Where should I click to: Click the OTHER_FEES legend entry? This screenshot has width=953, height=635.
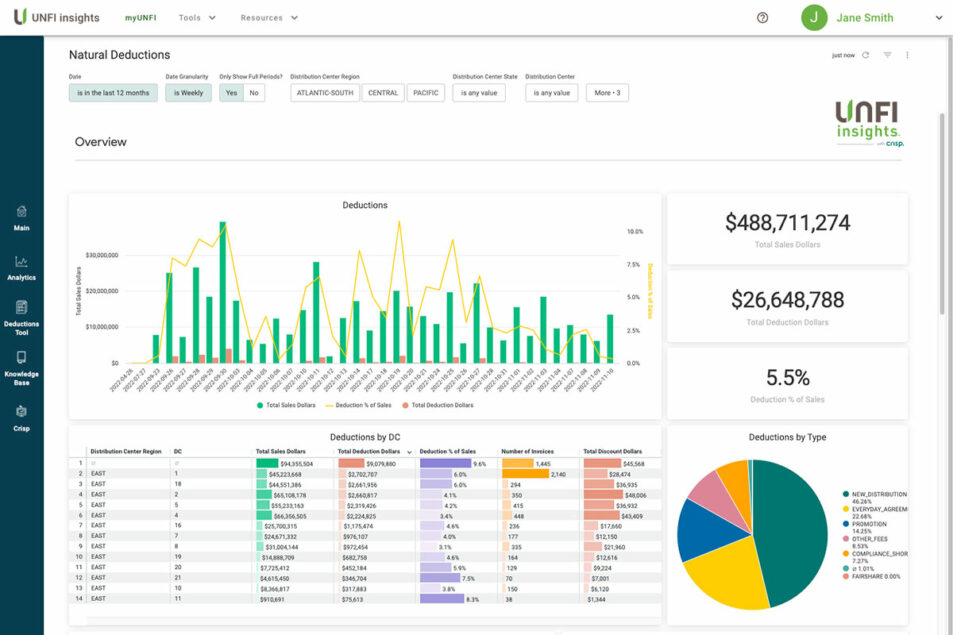click(865, 542)
